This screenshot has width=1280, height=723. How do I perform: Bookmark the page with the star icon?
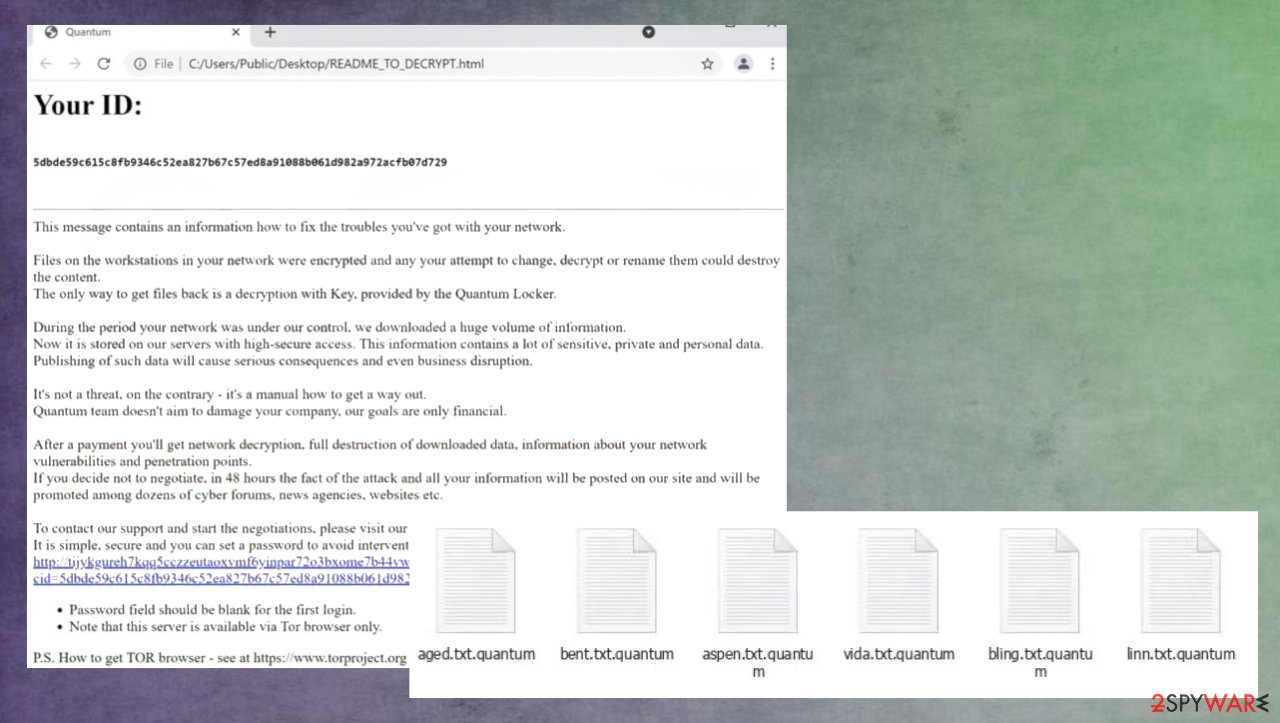coord(707,63)
